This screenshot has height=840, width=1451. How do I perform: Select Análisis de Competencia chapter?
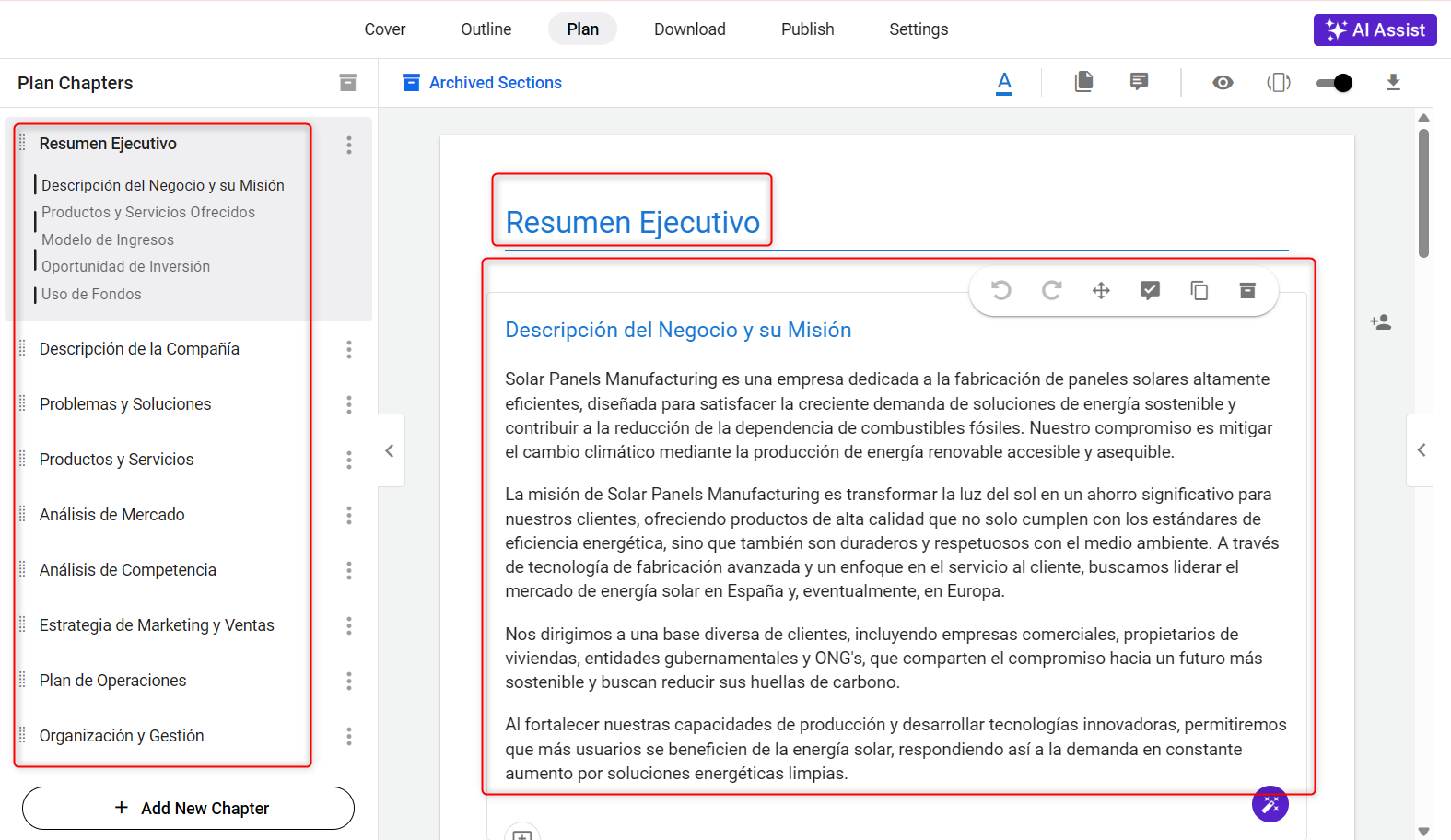pos(128,570)
